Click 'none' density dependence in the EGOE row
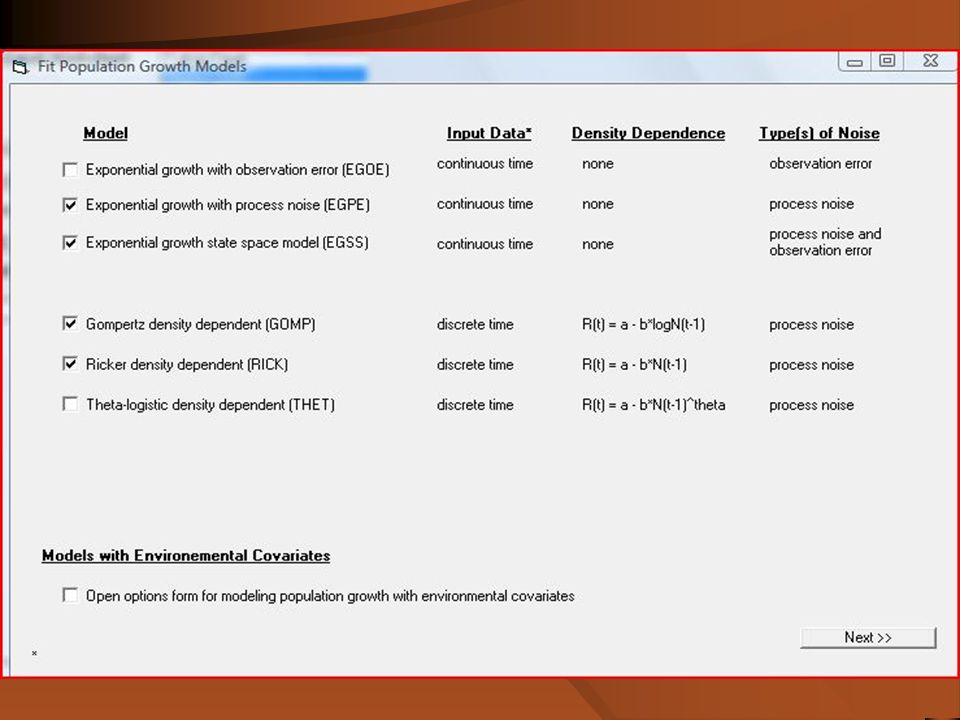The image size is (960, 720). (x=598, y=163)
